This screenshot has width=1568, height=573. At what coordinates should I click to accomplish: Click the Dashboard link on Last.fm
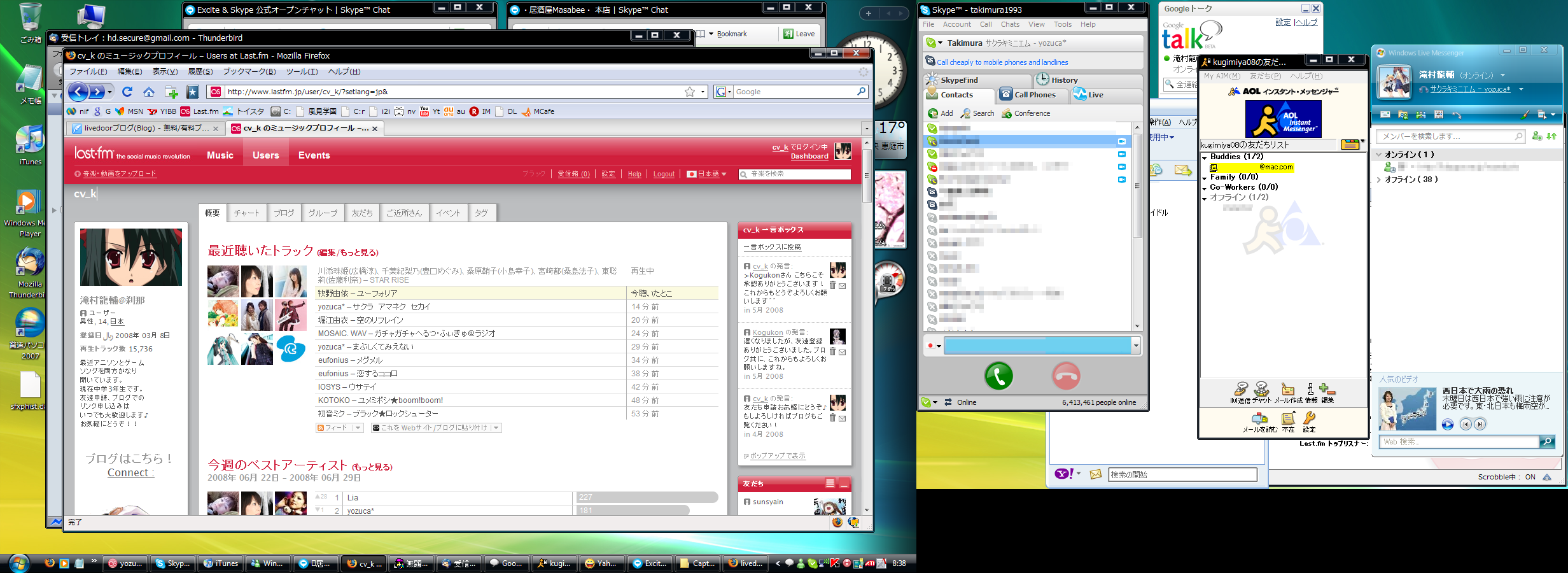(809, 156)
